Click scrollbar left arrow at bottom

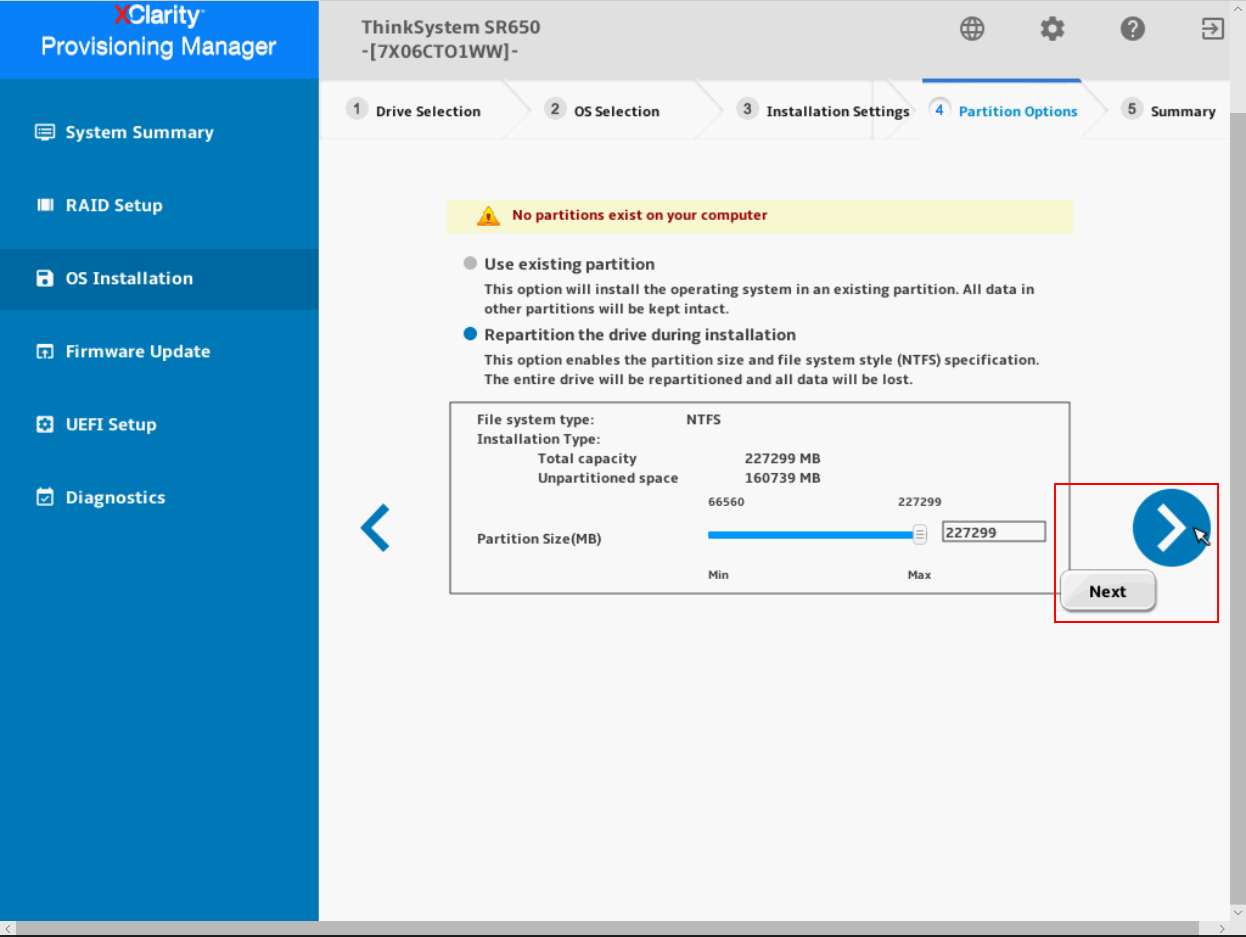point(8,929)
